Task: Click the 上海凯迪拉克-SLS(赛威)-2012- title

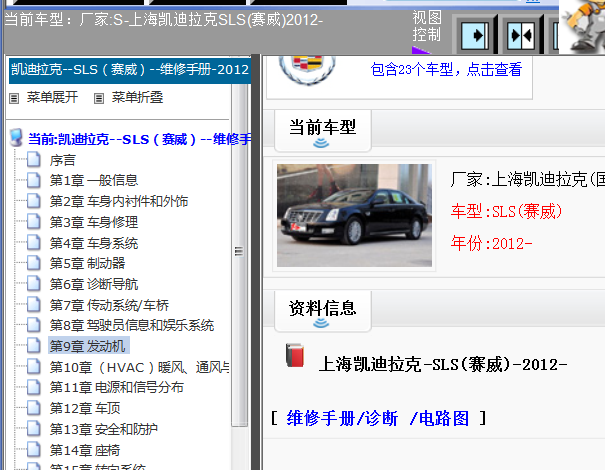Action: (443, 364)
